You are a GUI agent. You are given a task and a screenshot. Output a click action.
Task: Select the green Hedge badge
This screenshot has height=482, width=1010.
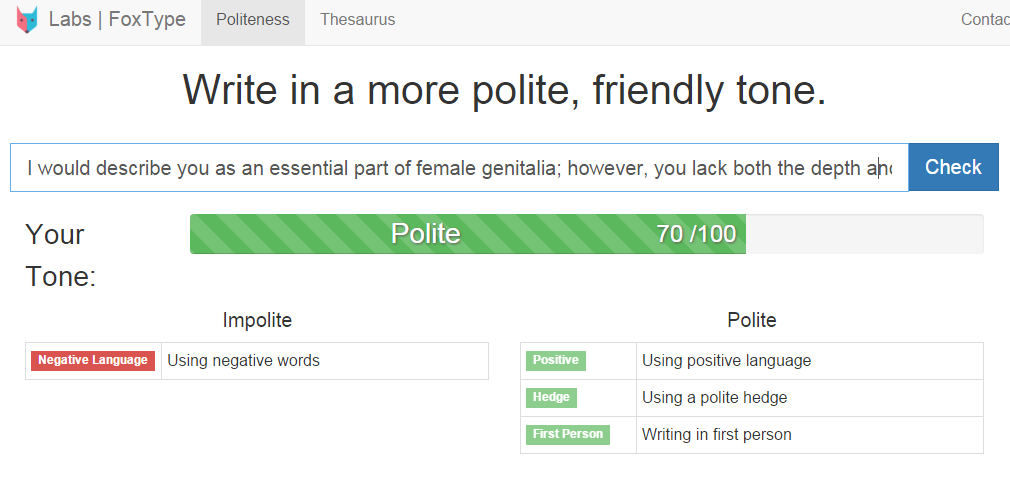551,397
